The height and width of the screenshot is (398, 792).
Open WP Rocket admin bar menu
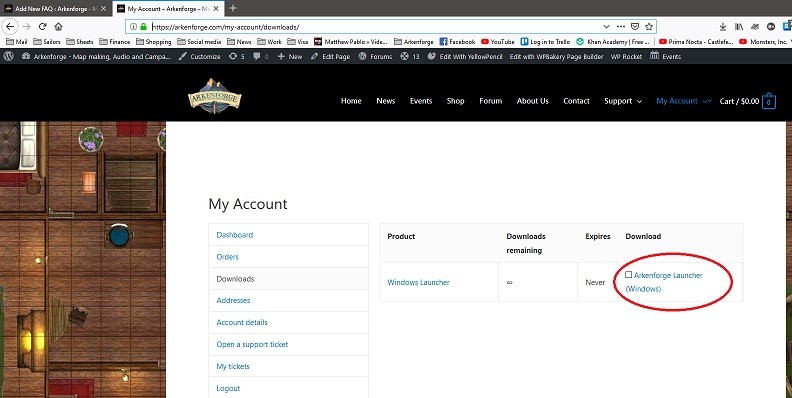(626, 57)
